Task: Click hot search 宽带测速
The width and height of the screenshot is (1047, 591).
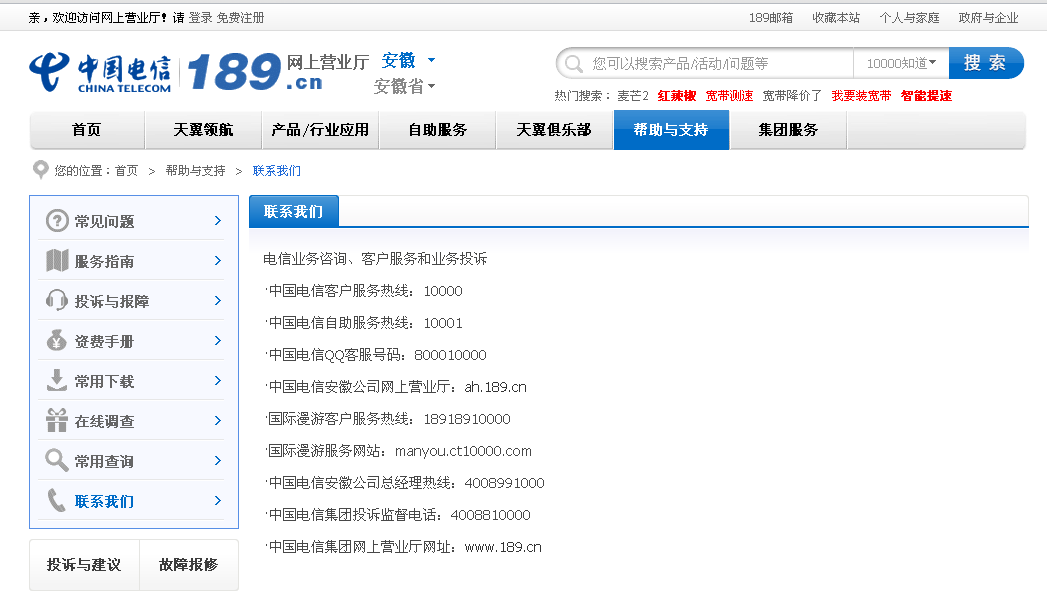Action: (729, 95)
